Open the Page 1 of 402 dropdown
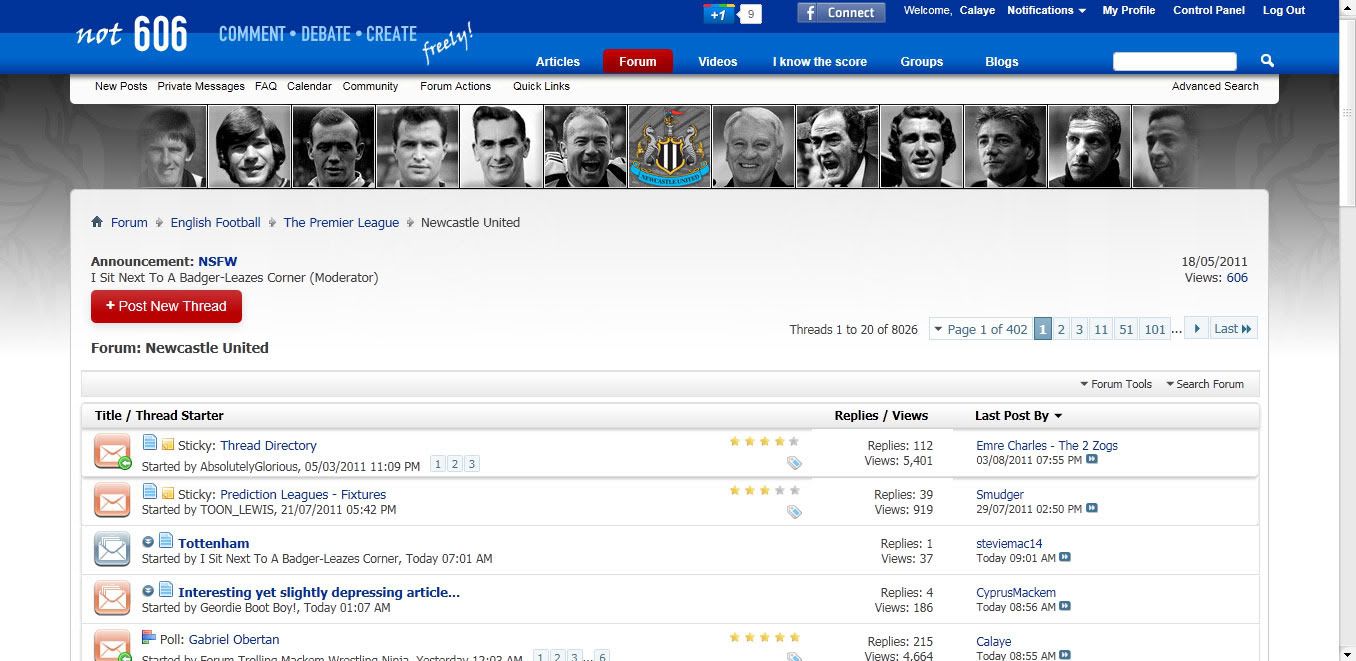Screen dimensions: 1356x661 979,329
